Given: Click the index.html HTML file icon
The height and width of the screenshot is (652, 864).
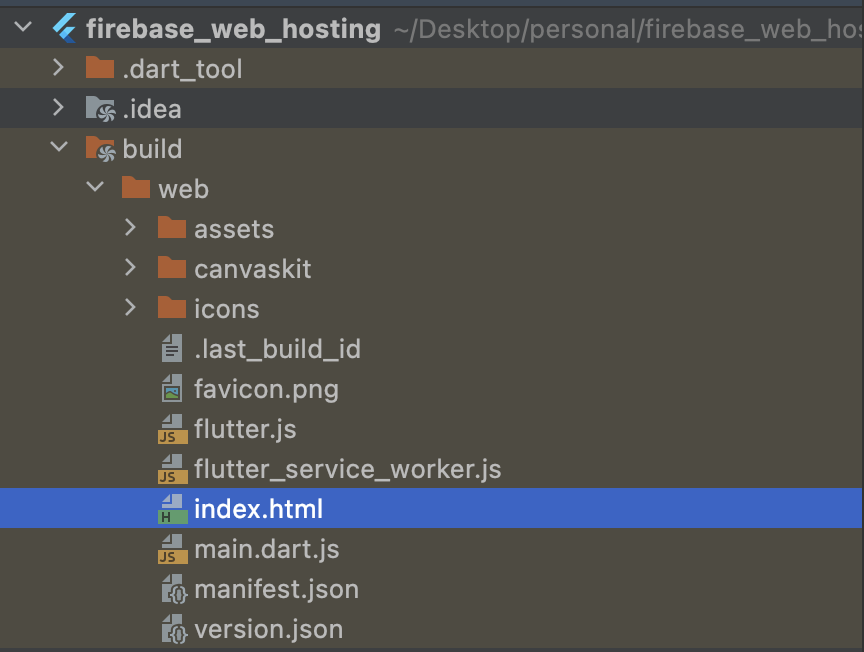Looking at the screenshot, I should [x=172, y=509].
